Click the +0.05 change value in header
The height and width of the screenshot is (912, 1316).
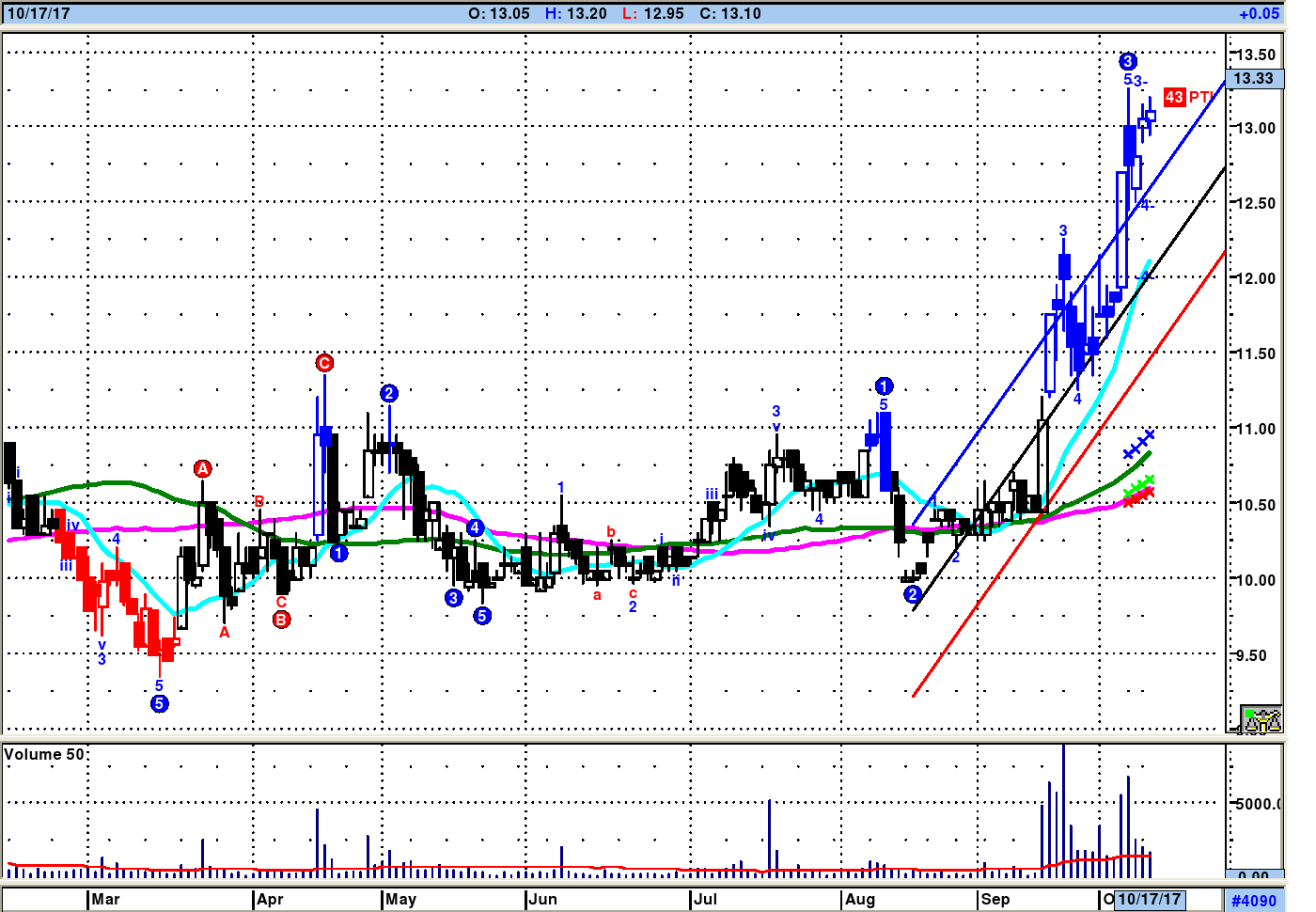(1259, 13)
